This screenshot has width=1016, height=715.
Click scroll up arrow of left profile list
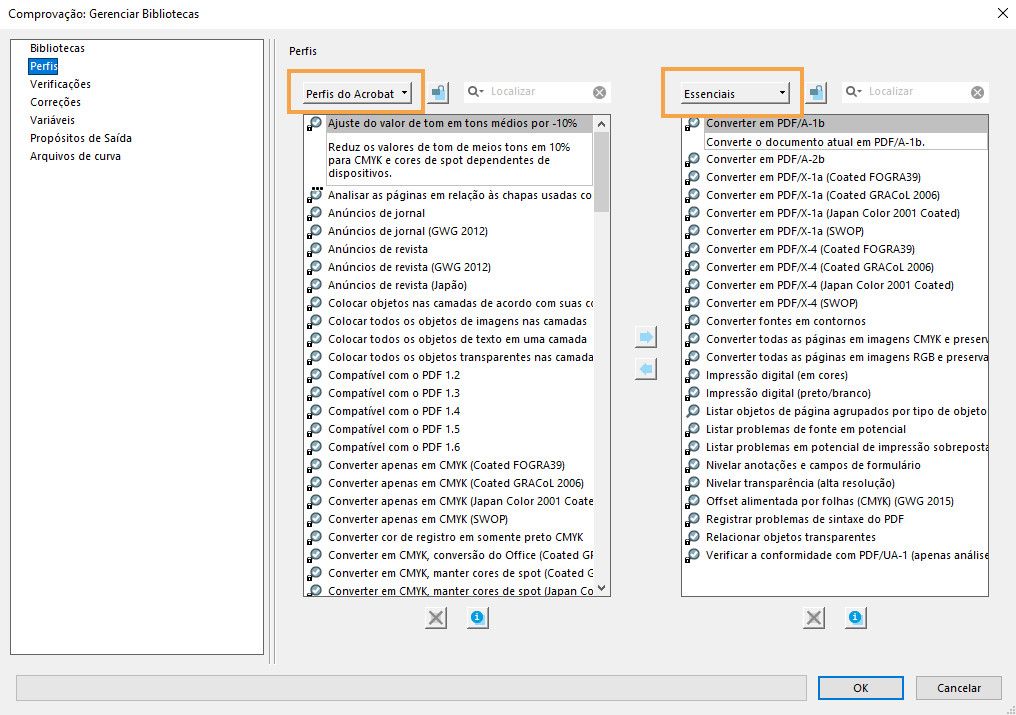point(601,124)
